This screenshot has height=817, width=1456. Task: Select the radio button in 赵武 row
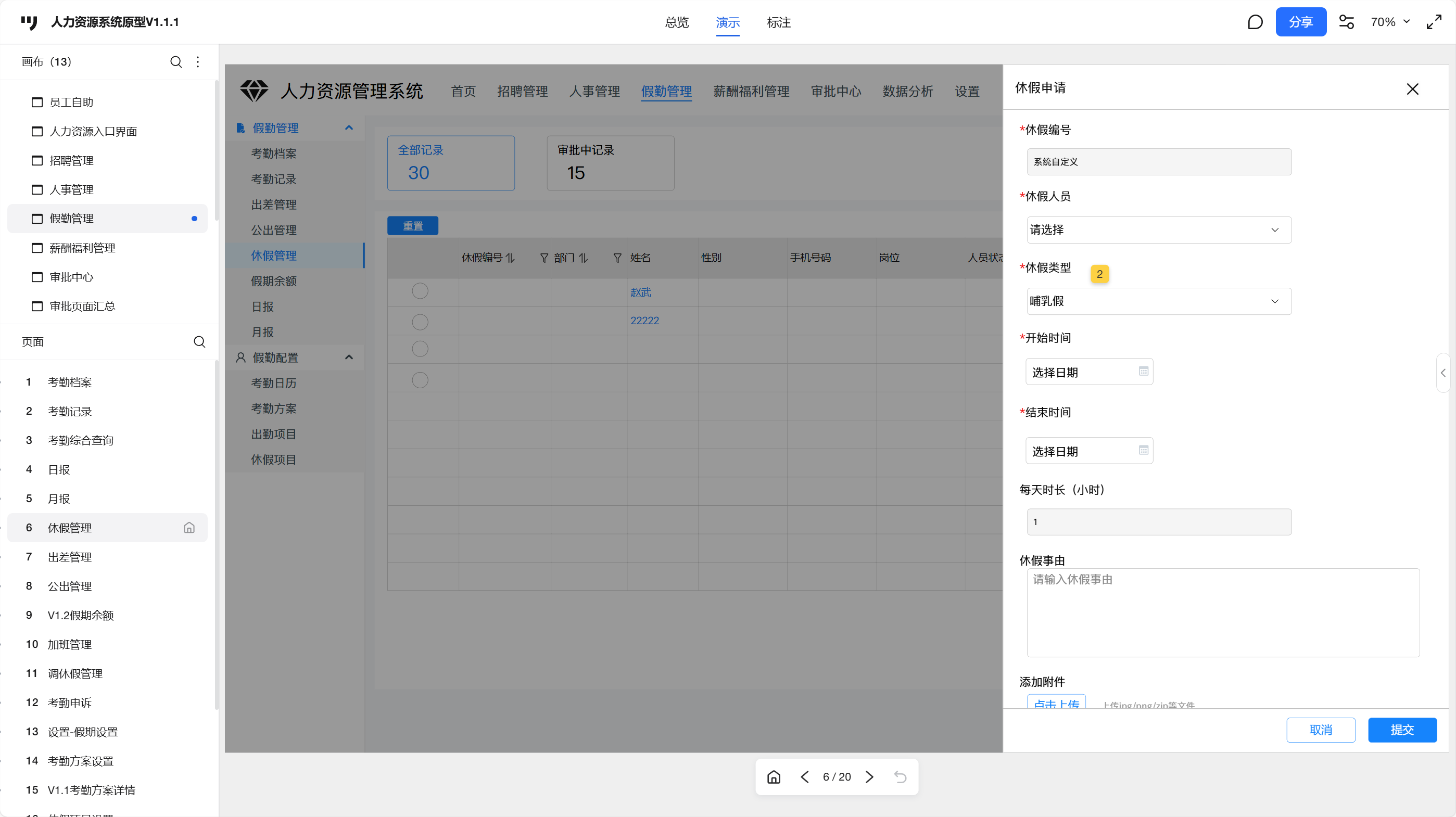[x=420, y=291]
